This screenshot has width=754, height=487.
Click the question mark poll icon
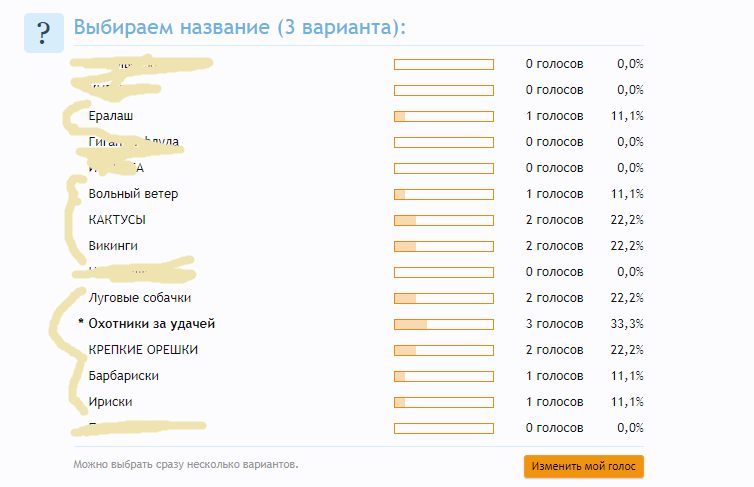(x=43, y=33)
